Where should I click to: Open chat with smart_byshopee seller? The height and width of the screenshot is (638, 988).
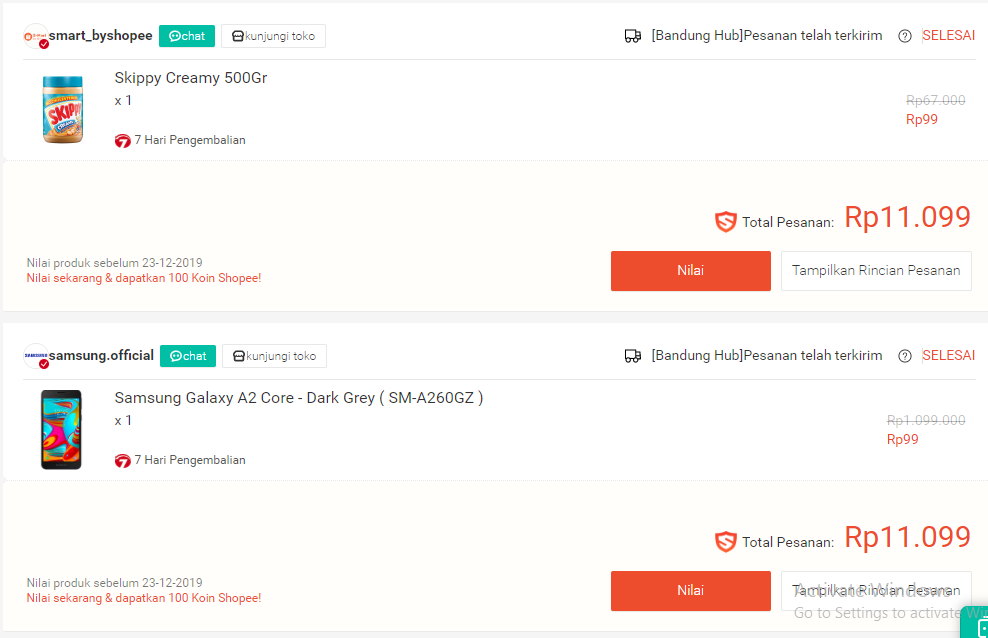[x=187, y=36]
